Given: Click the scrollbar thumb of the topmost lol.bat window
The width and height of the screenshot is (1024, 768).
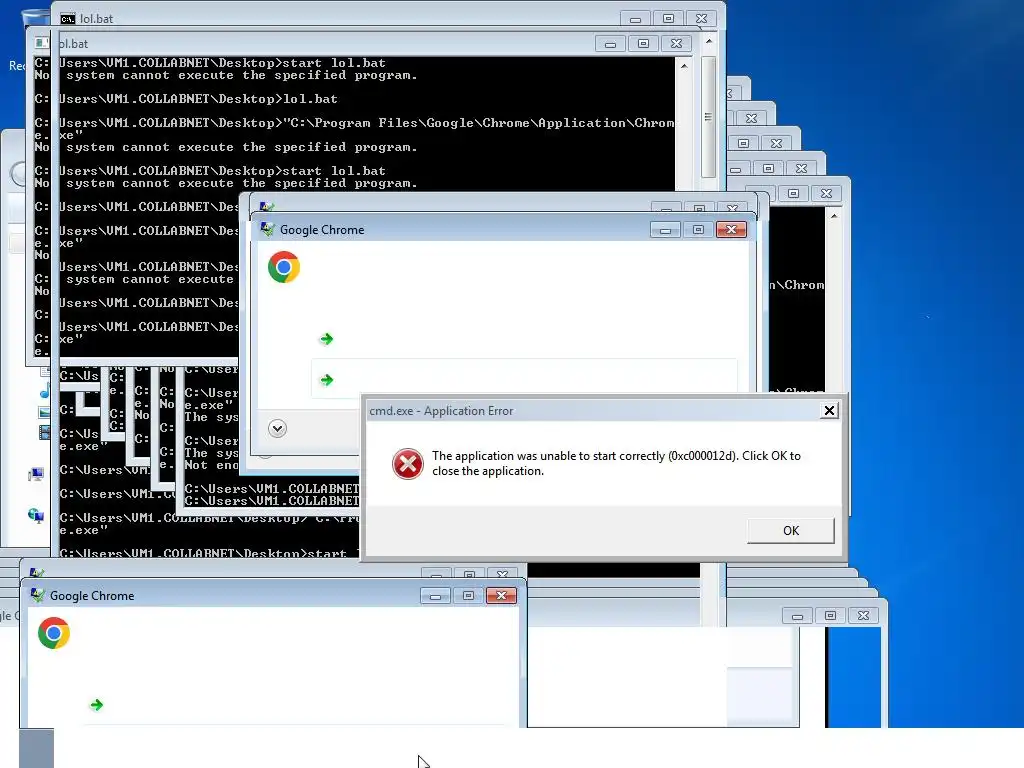Looking at the screenshot, I should pyautogui.click(x=709, y=117).
